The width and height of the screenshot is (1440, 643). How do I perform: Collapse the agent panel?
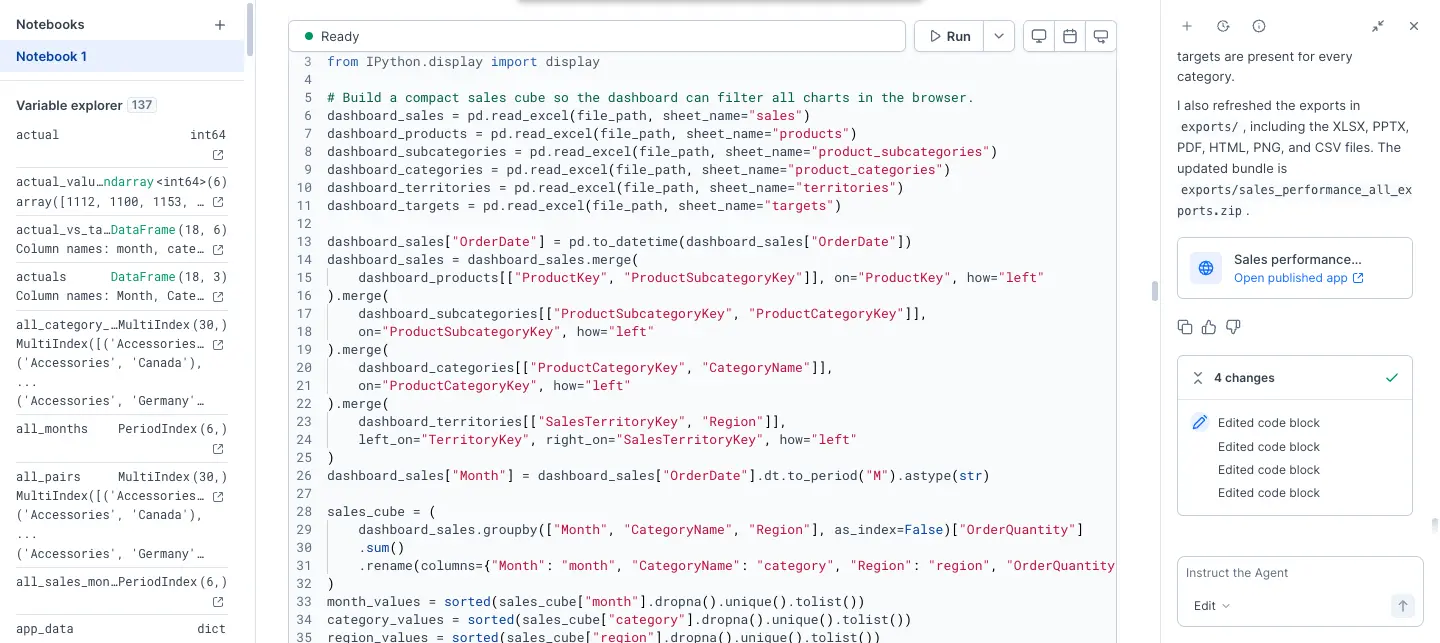click(x=1378, y=26)
